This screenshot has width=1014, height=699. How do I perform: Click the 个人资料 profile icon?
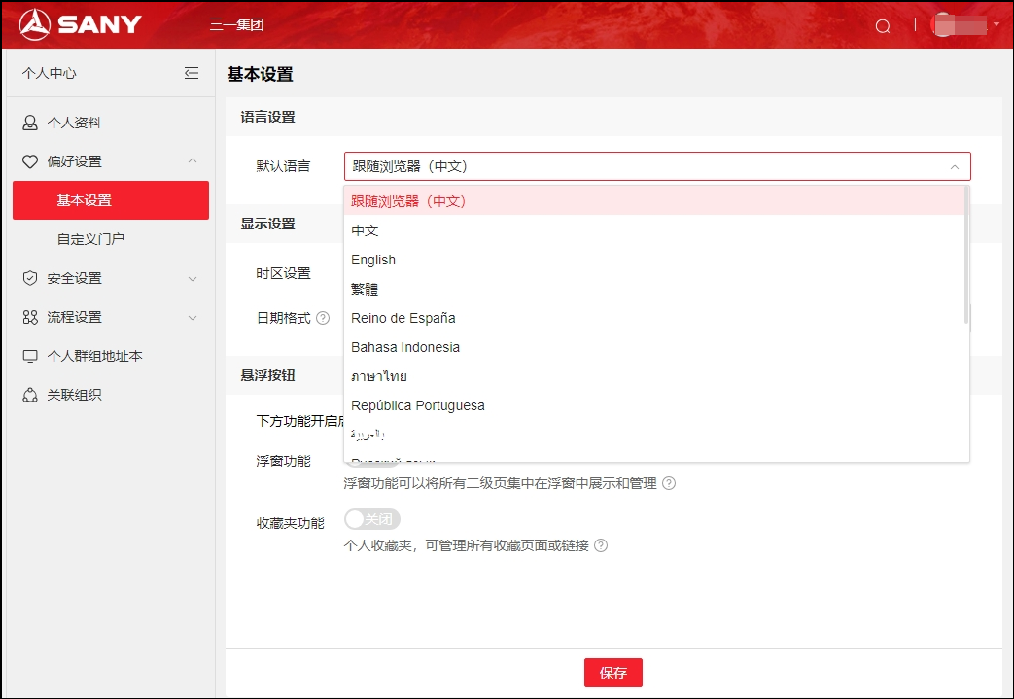click(x=30, y=123)
